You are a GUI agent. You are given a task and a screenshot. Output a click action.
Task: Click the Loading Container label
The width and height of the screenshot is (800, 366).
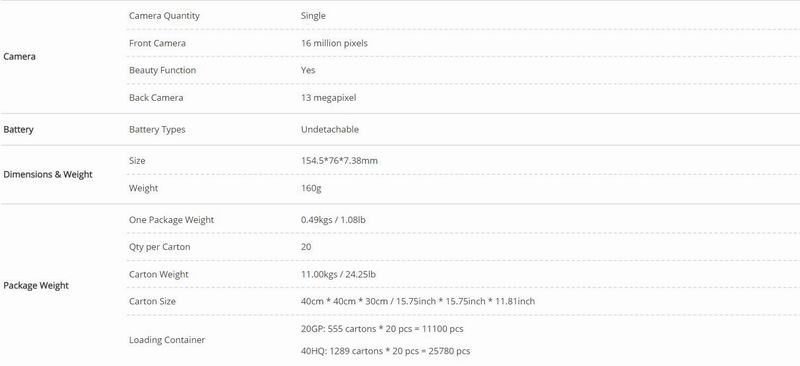coord(167,340)
